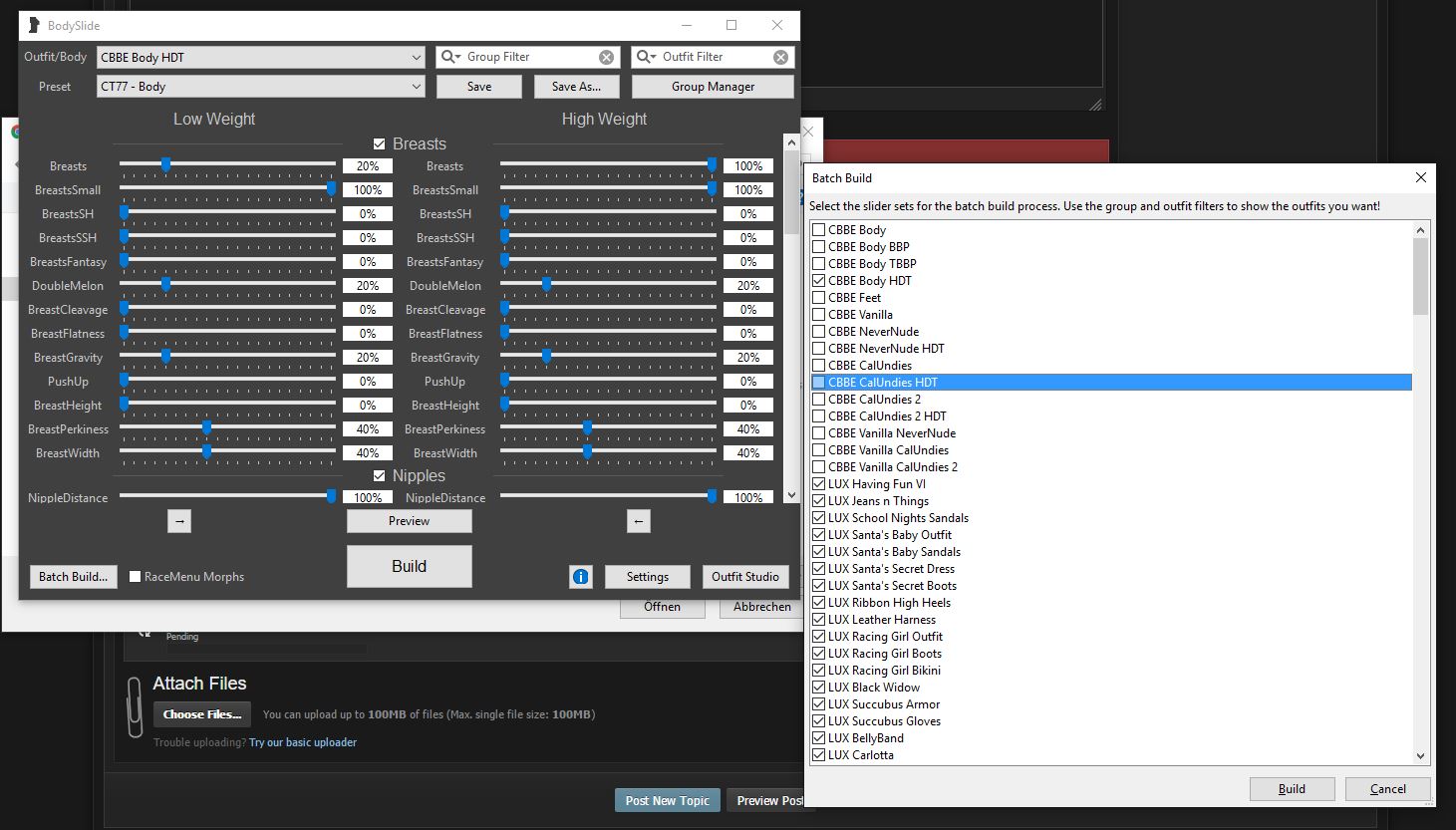Click the Group Filter search magnifier icon
This screenshot has height=830, width=1456.
coord(450,57)
